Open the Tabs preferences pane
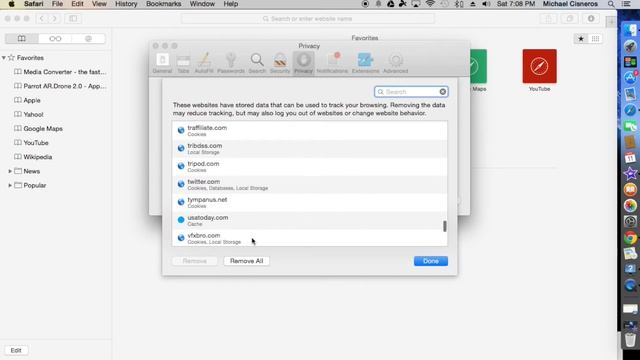This screenshot has width=640, height=360. click(x=183, y=63)
